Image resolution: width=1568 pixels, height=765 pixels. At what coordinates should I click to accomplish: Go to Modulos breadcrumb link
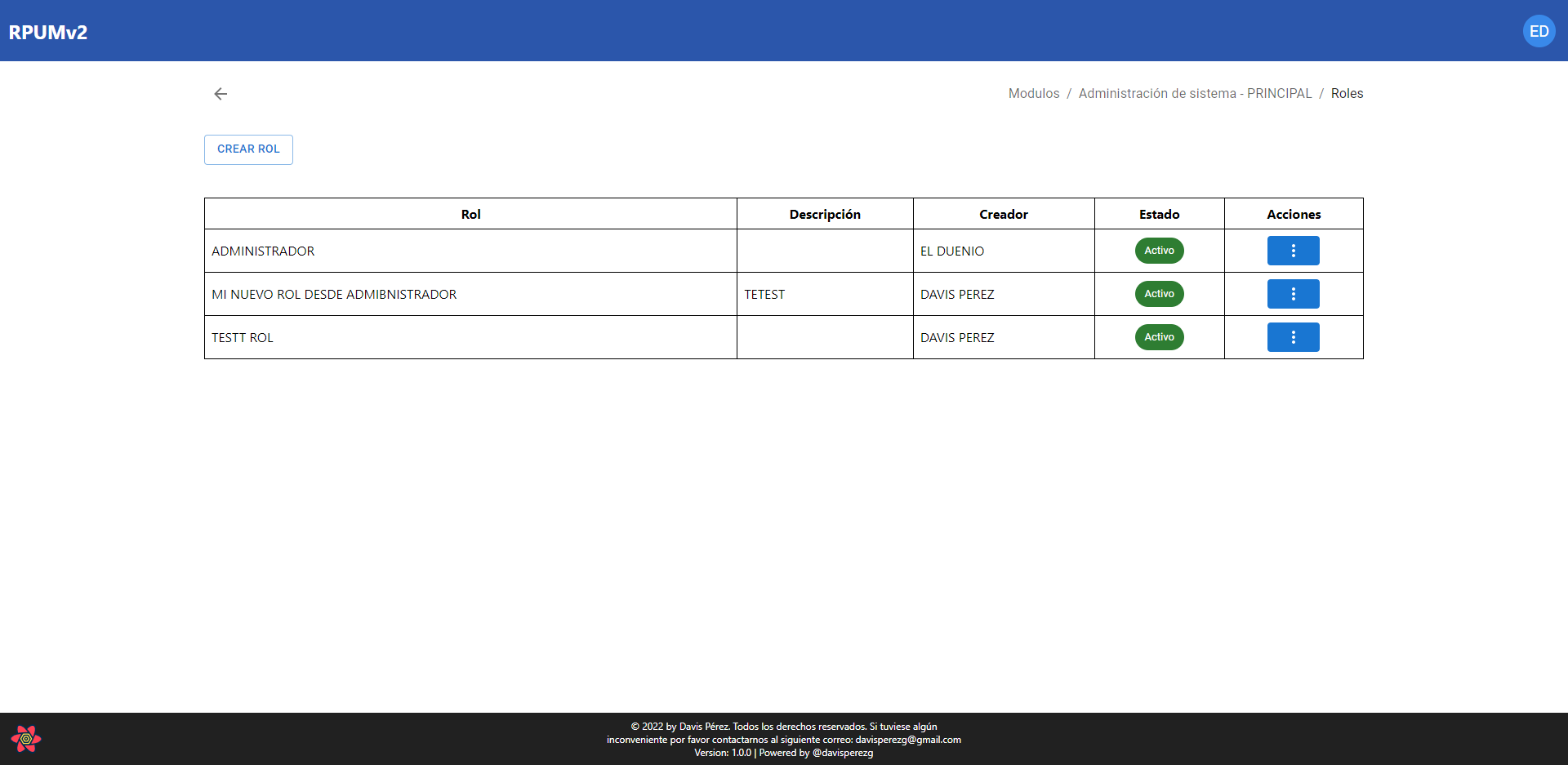1033,94
